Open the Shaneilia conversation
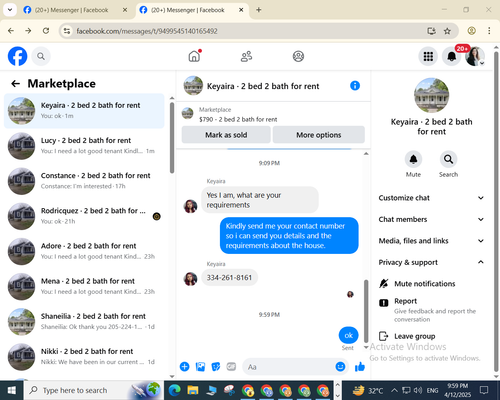500x400 pixels. tap(84, 322)
